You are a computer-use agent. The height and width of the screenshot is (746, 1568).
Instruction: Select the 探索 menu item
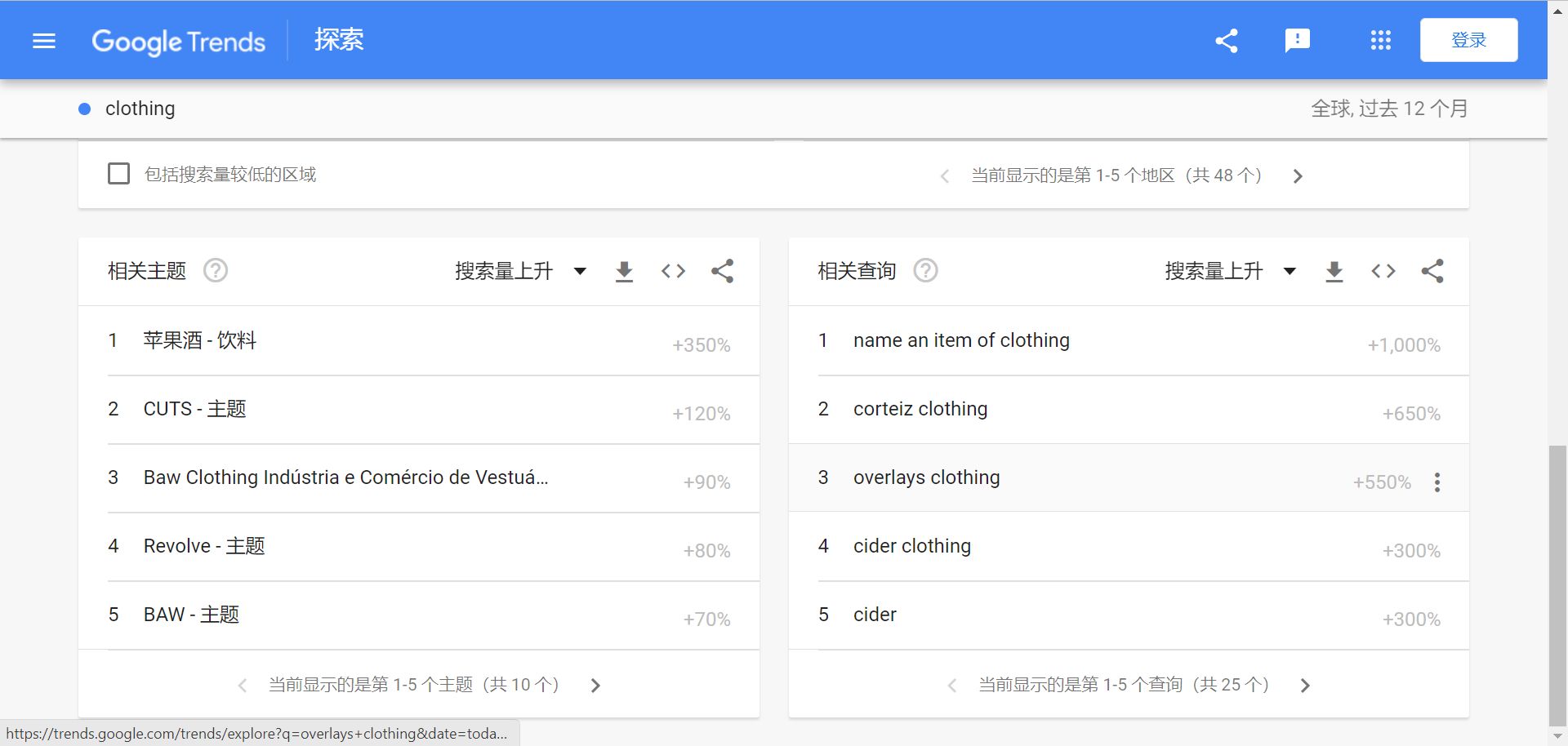pos(339,39)
